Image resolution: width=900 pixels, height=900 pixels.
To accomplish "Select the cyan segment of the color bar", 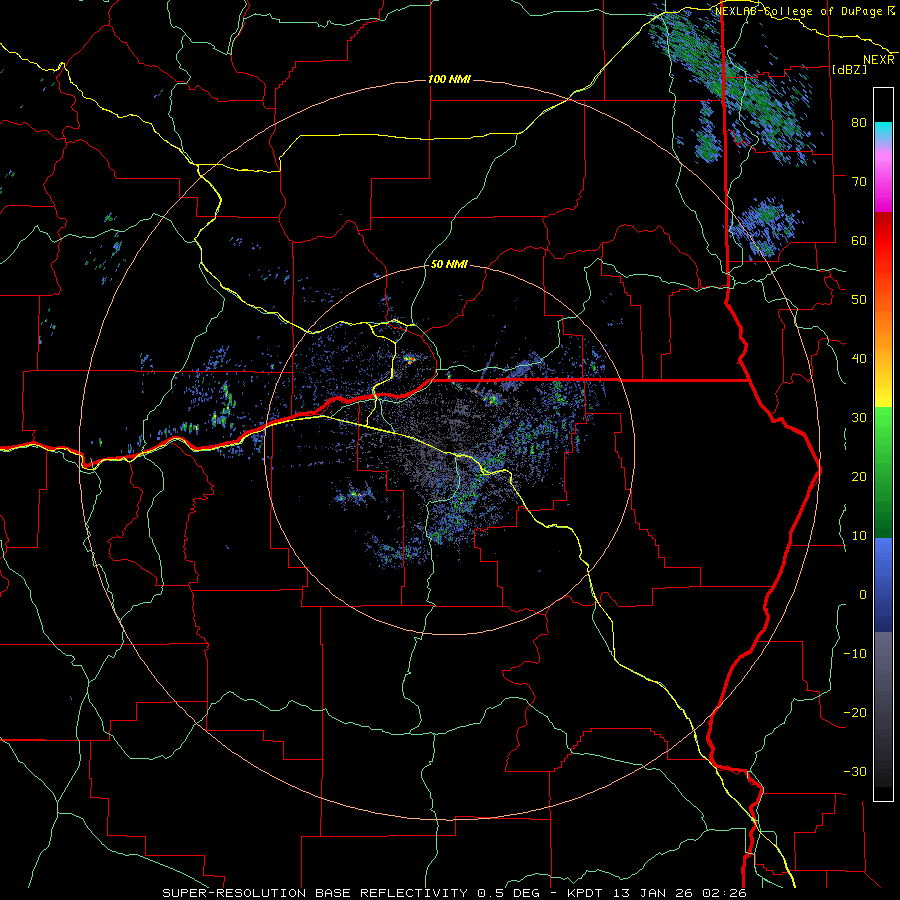I will (883, 132).
